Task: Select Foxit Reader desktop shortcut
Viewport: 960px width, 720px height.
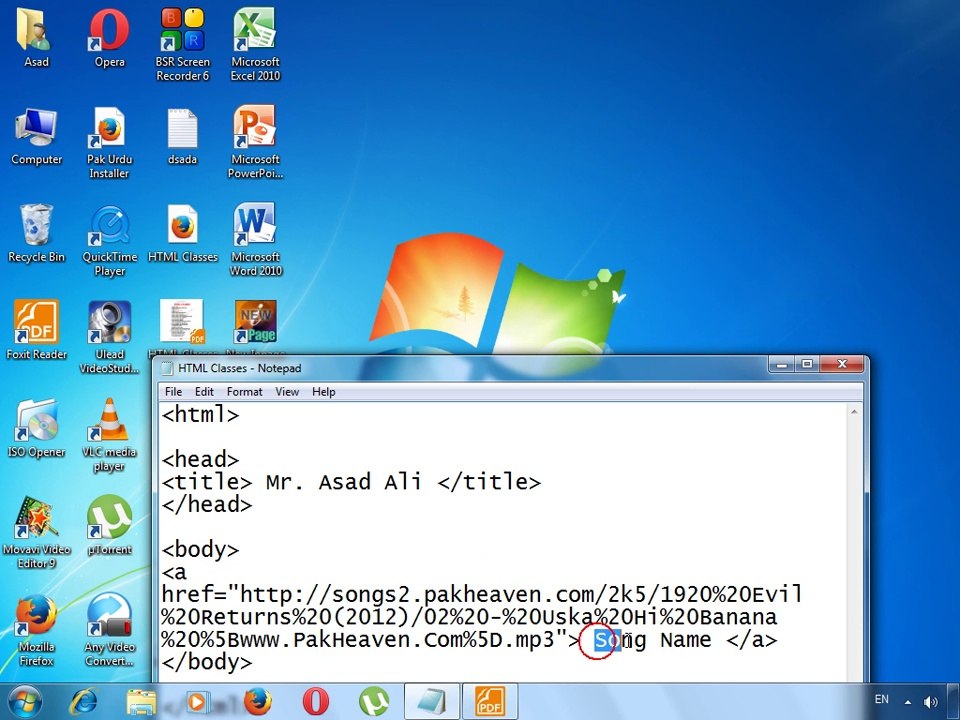Action: pos(36,322)
